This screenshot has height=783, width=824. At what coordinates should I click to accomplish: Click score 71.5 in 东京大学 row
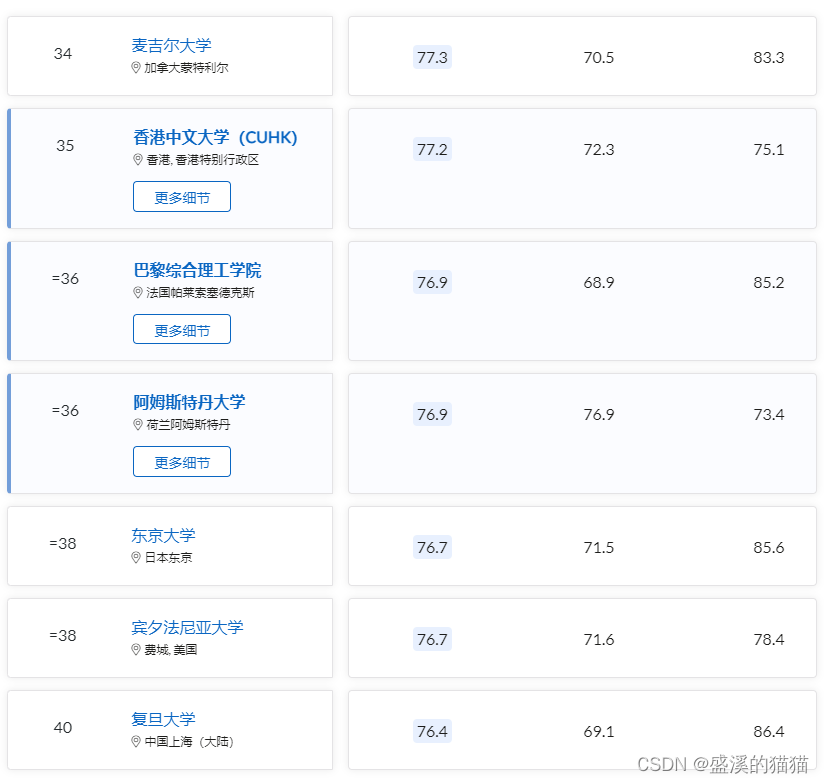point(599,547)
